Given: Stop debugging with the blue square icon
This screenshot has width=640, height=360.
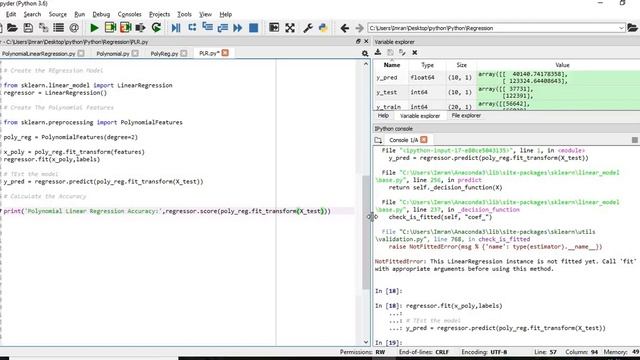Looking at the screenshot, I should pyautogui.click(x=253, y=28).
